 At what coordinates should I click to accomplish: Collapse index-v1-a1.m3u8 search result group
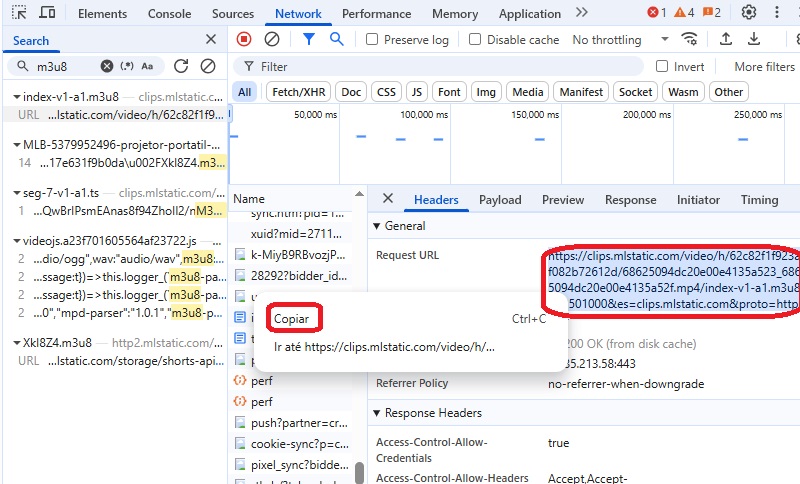click(17, 96)
